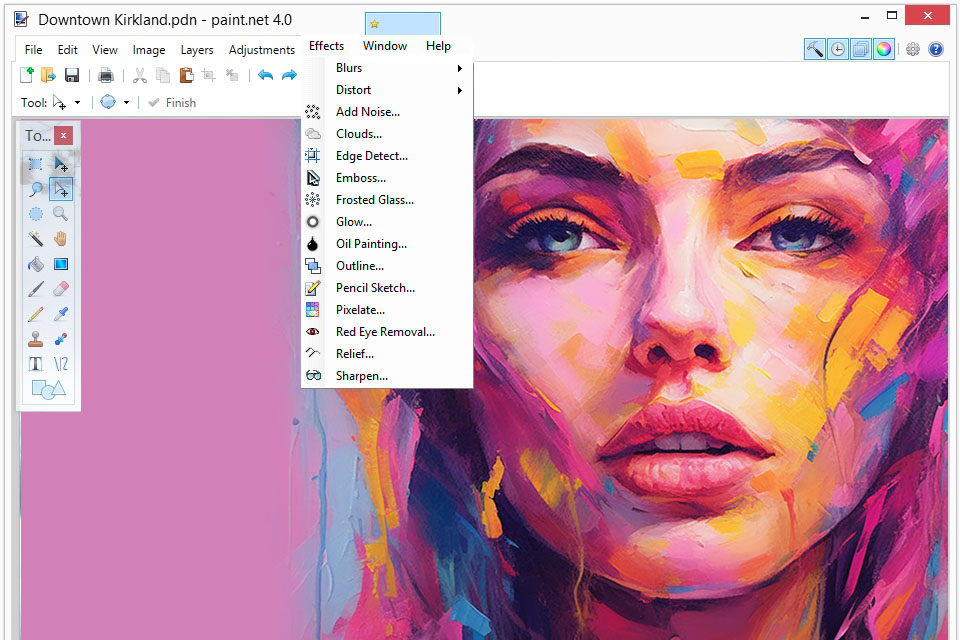Open the Edit menu
960x640 pixels.
coord(67,50)
